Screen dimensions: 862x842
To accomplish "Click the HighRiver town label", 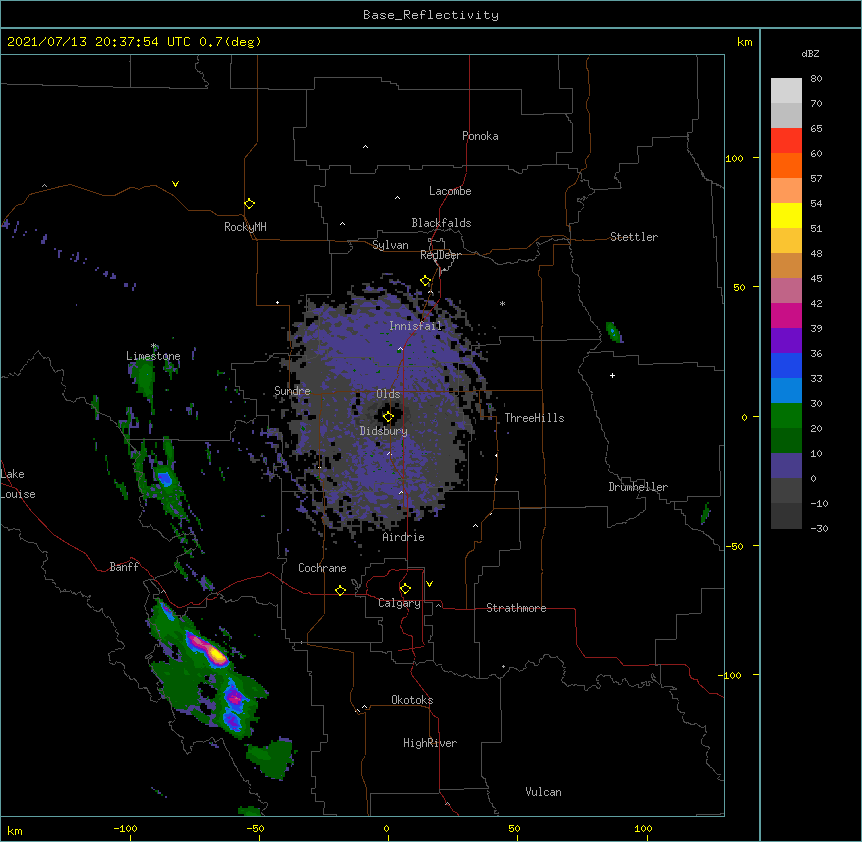I will (x=430, y=743).
